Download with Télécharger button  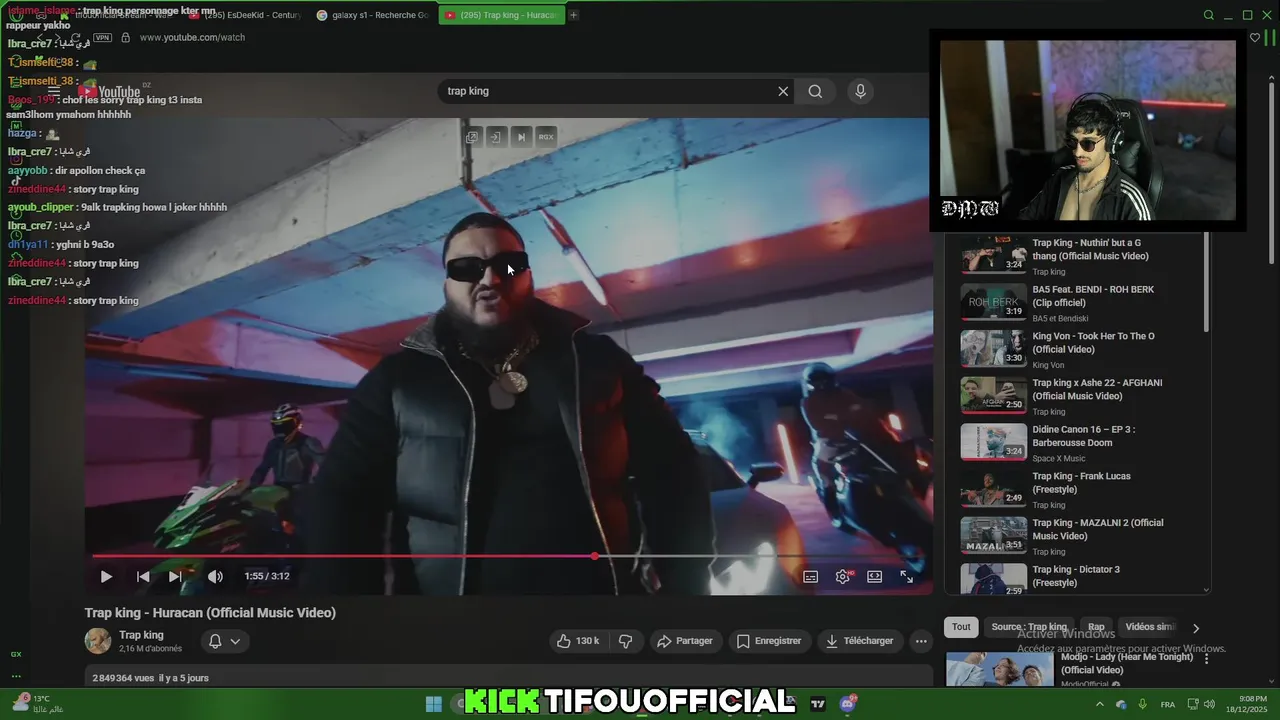(x=859, y=641)
